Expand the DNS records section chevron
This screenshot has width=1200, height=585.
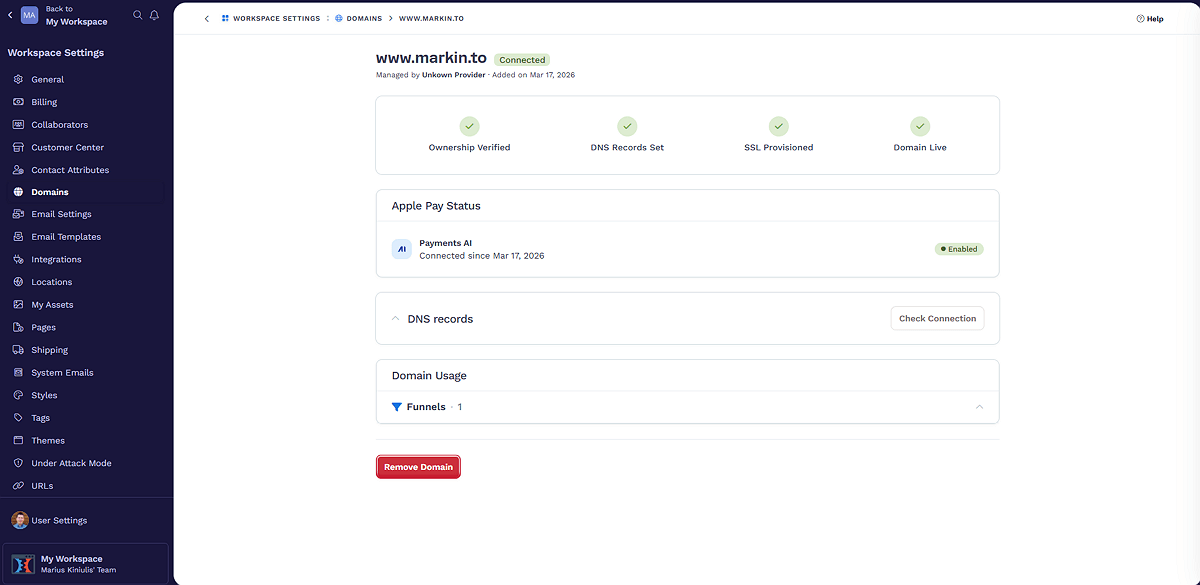(395, 319)
